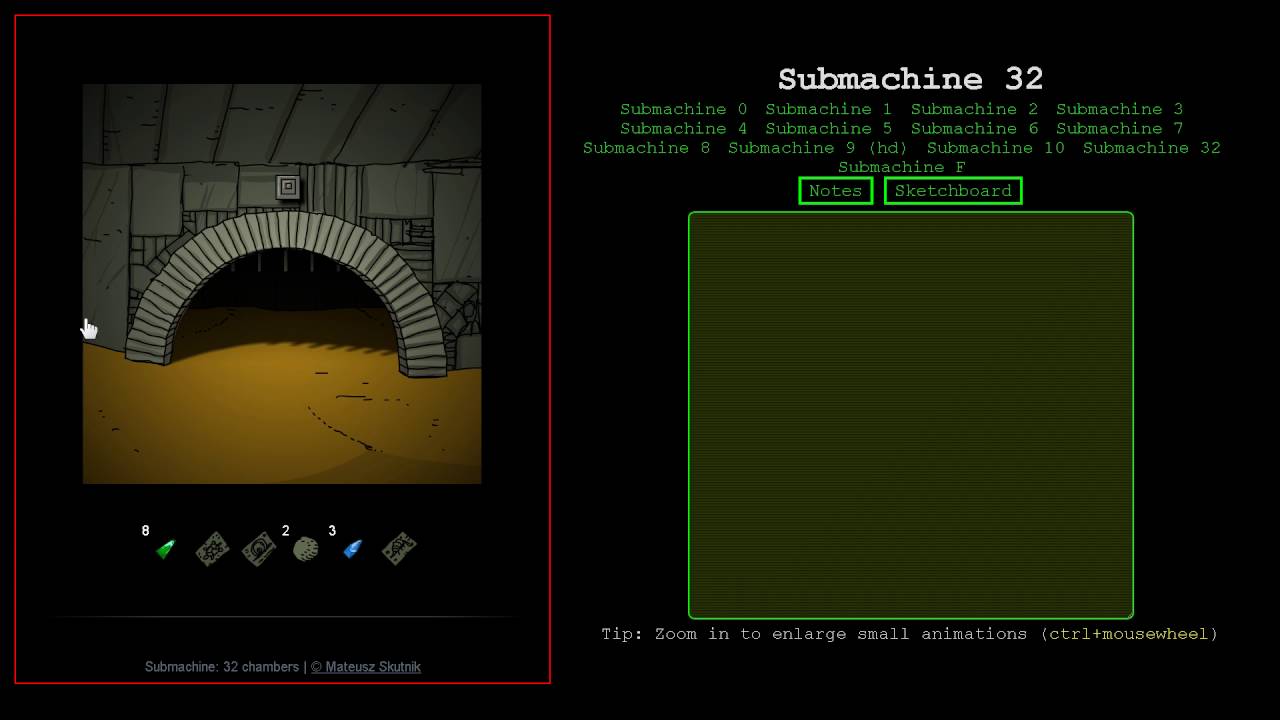1280x720 pixels.
Task: Go to Submachine 4
Action: [683, 128]
